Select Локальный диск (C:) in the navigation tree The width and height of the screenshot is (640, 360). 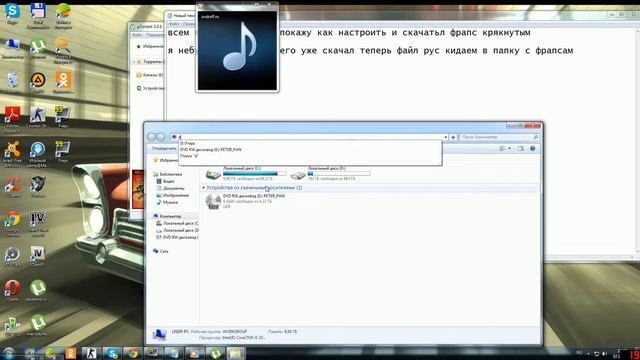click(178, 223)
